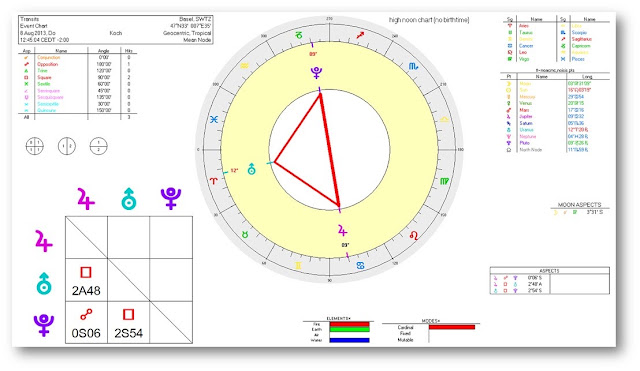Viewport: 640px width, 371px height.
Task: Click the Pluto column header above the aspect grid
Action: [x=171, y=198]
